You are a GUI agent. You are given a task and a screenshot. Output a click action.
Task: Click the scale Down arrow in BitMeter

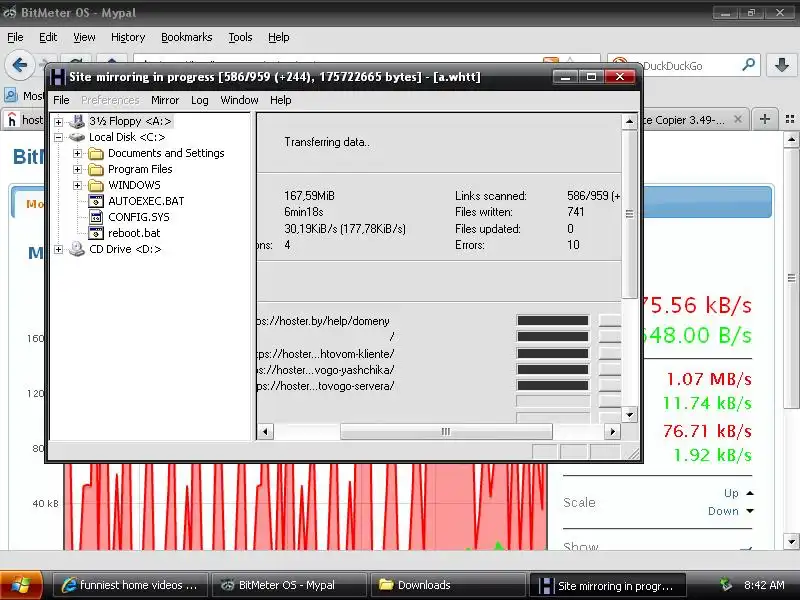click(x=749, y=511)
